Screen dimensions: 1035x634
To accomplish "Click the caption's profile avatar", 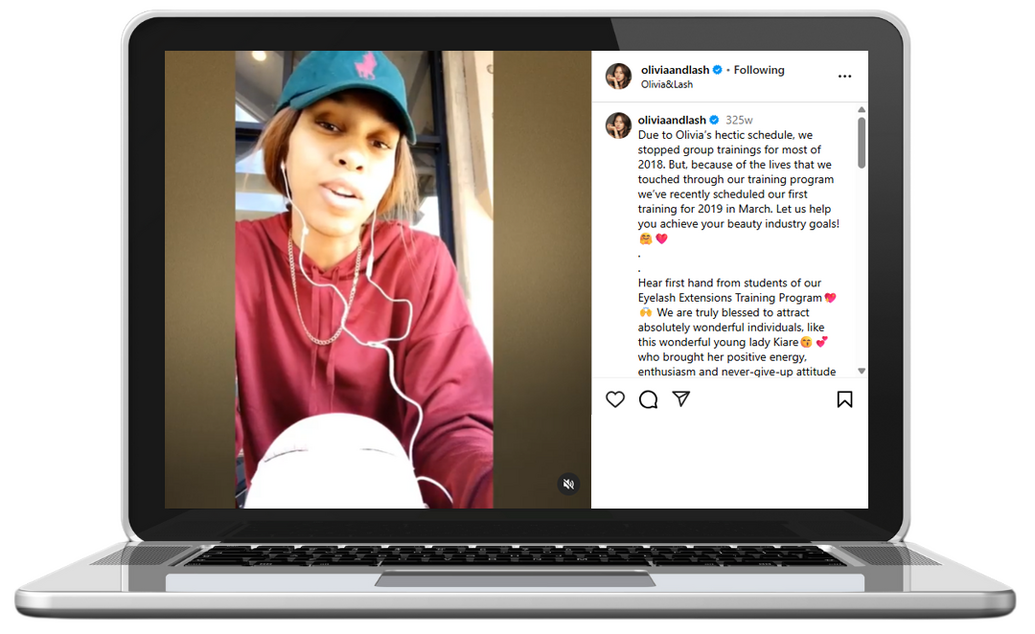I will pos(618,125).
